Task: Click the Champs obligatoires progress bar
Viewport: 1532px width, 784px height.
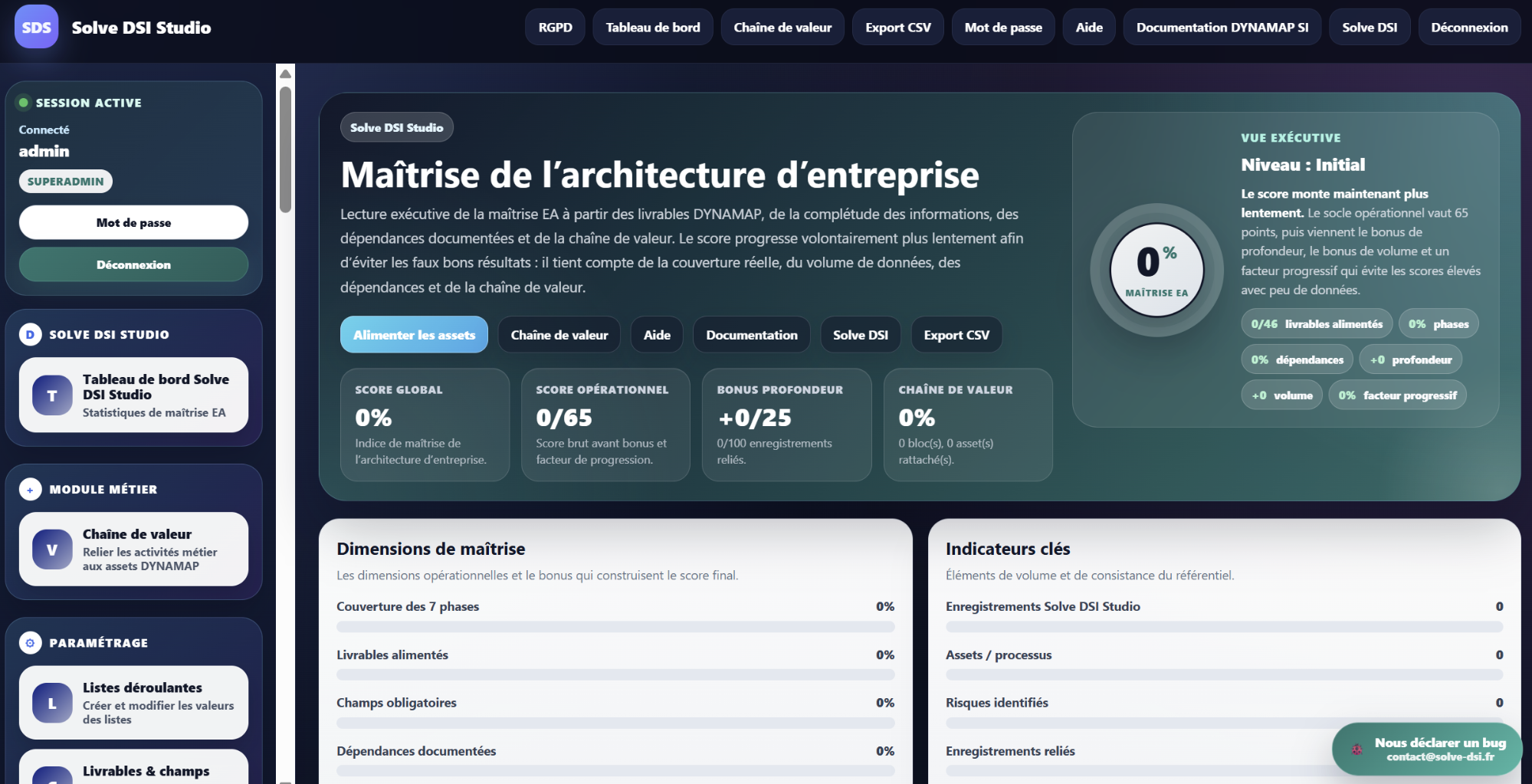Action: coord(615,723)
